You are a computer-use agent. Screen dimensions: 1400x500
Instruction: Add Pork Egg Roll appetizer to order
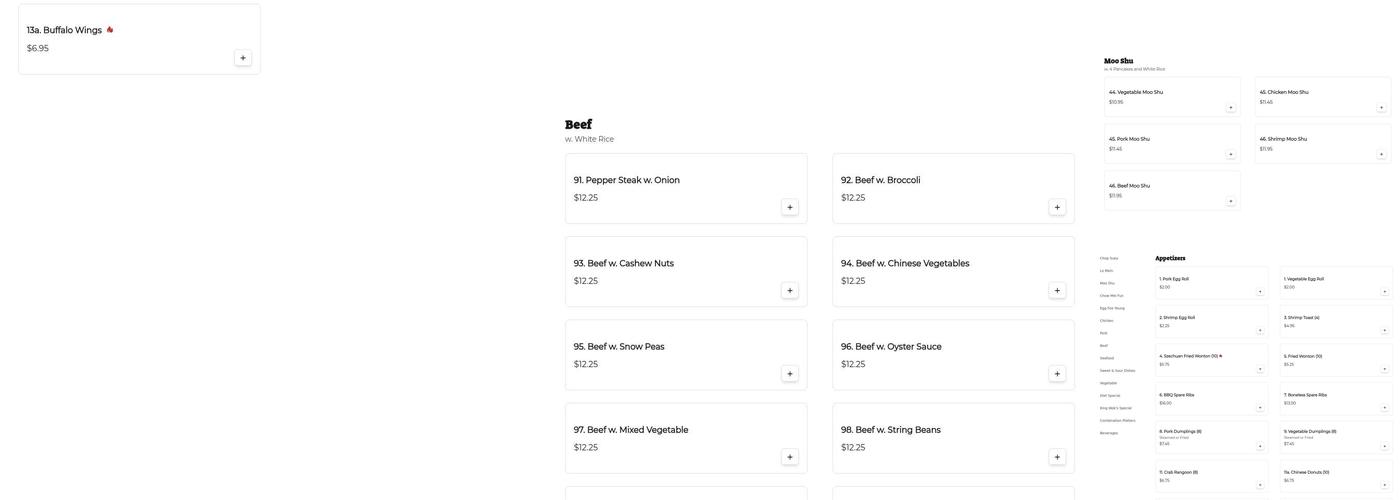pos(1260,292)
